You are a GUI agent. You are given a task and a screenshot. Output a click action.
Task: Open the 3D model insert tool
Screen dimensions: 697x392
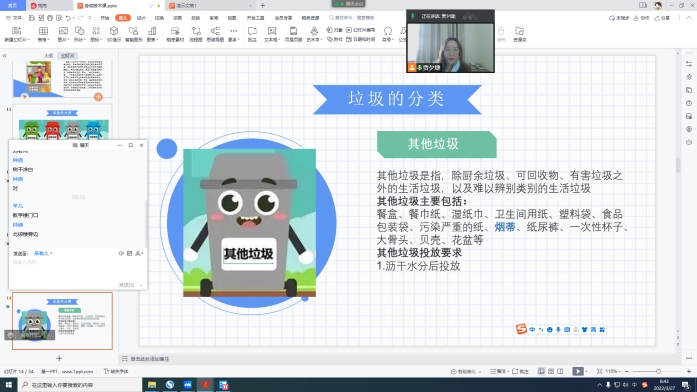(x=114, y=33)
